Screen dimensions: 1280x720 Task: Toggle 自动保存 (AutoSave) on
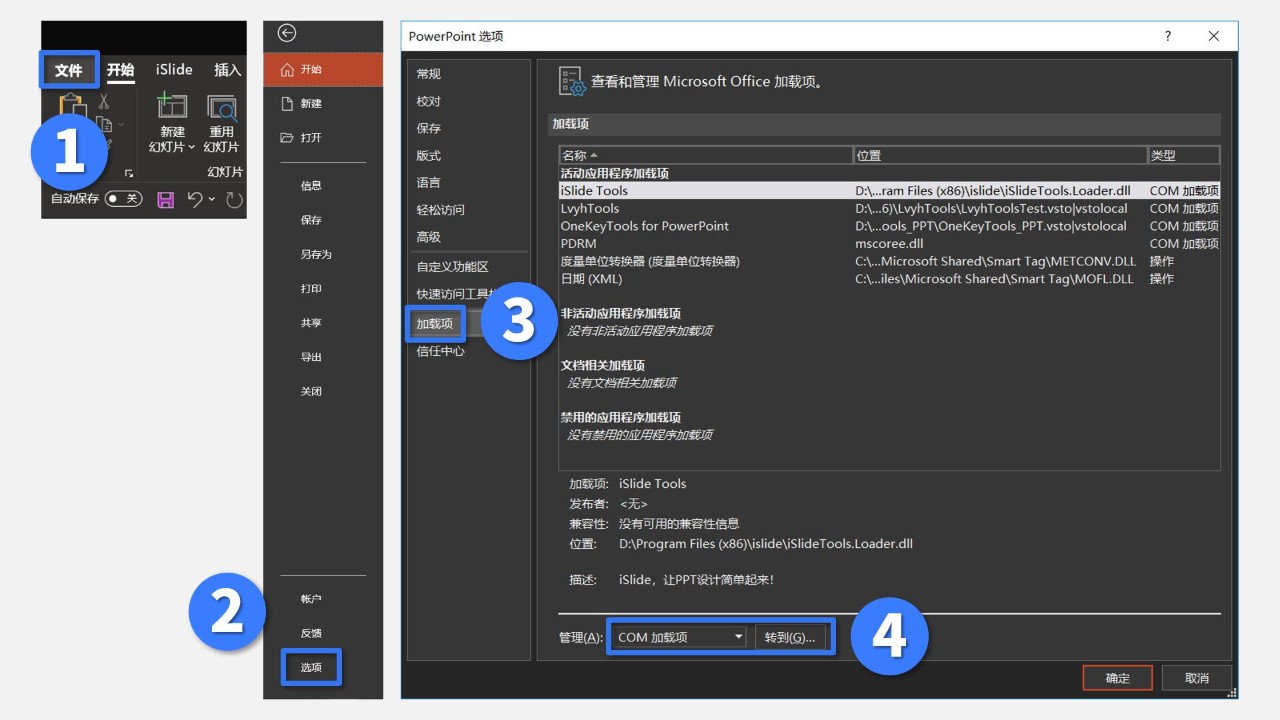[x=123, y=199]
